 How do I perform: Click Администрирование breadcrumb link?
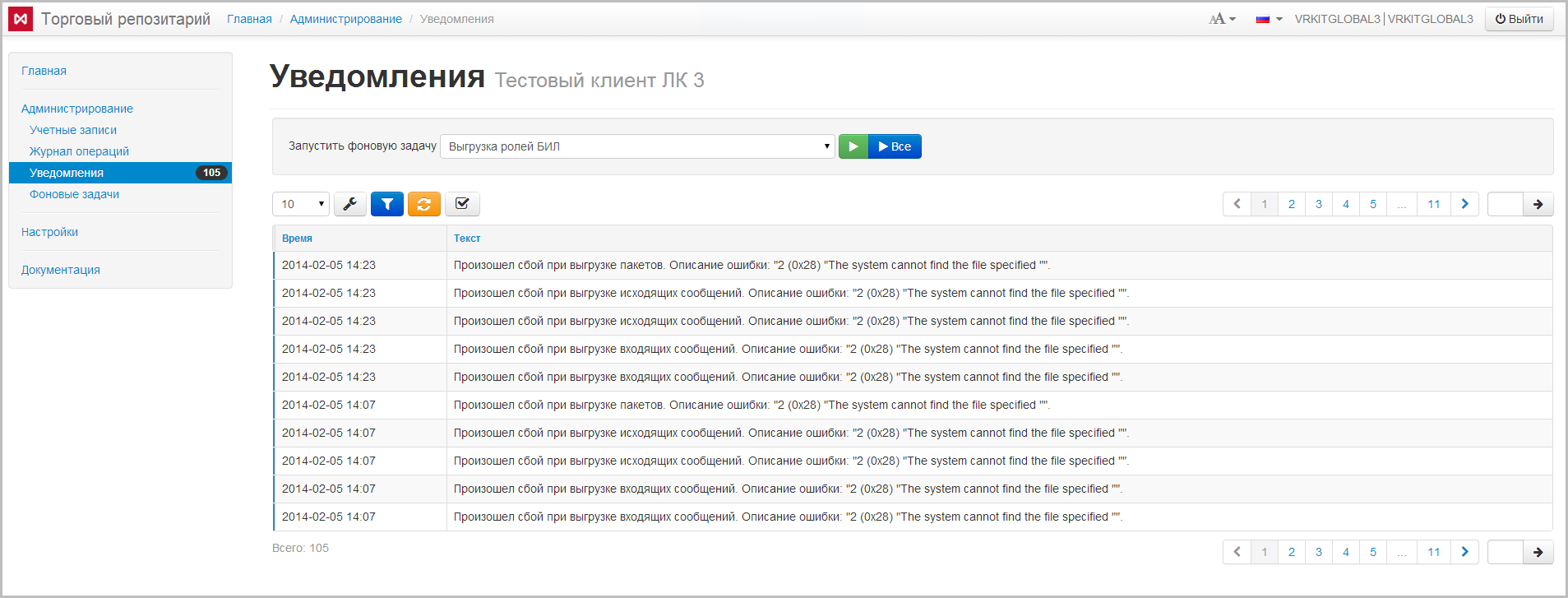click(x=345, y=19)
